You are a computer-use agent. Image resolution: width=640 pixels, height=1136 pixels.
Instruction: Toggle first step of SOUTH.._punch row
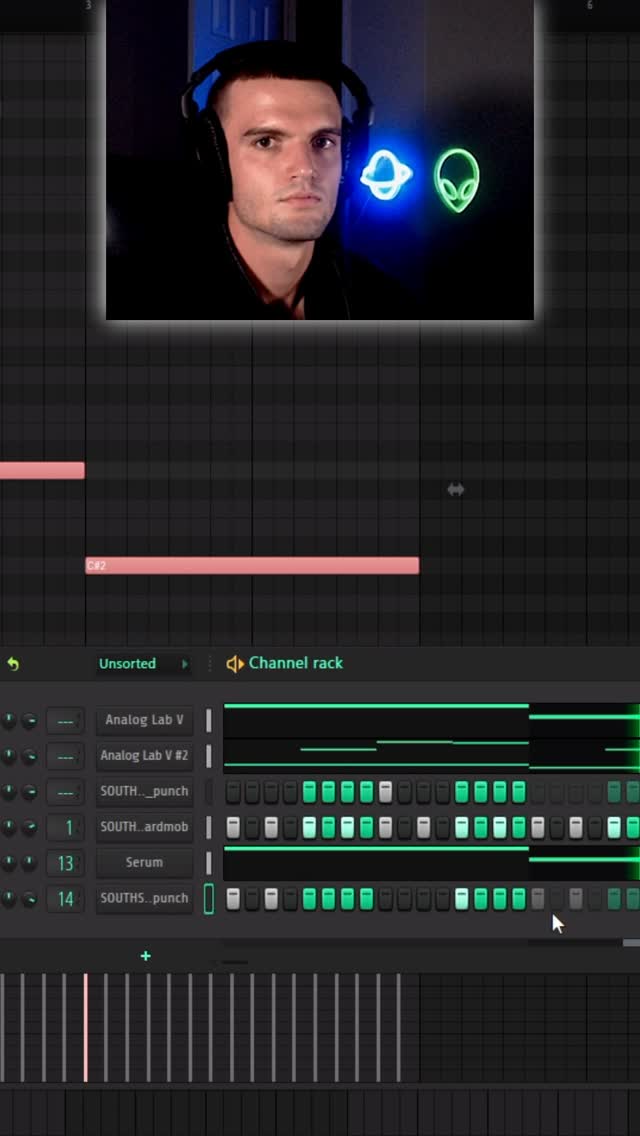click(233, 792)
